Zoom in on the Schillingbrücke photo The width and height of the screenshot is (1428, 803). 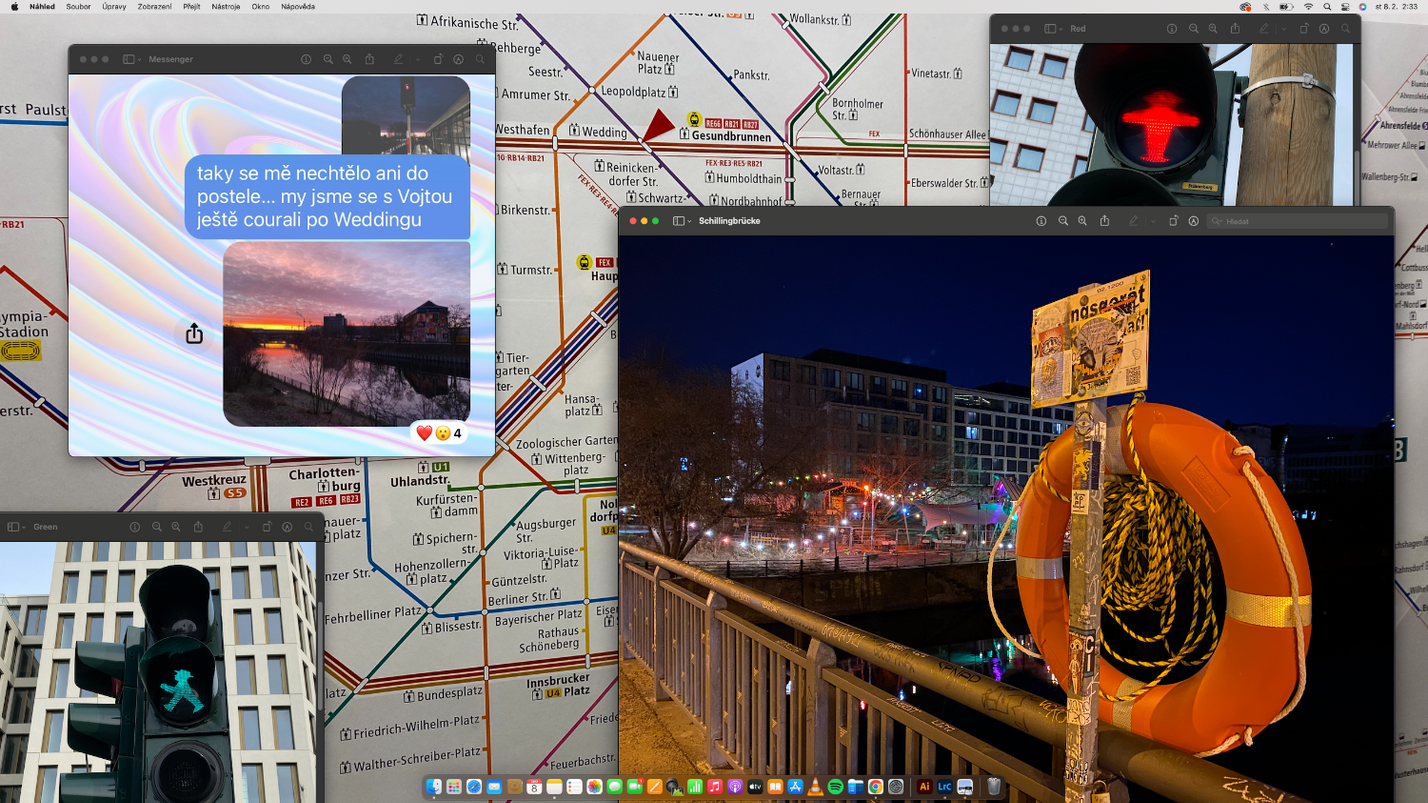coord(1082,221)
